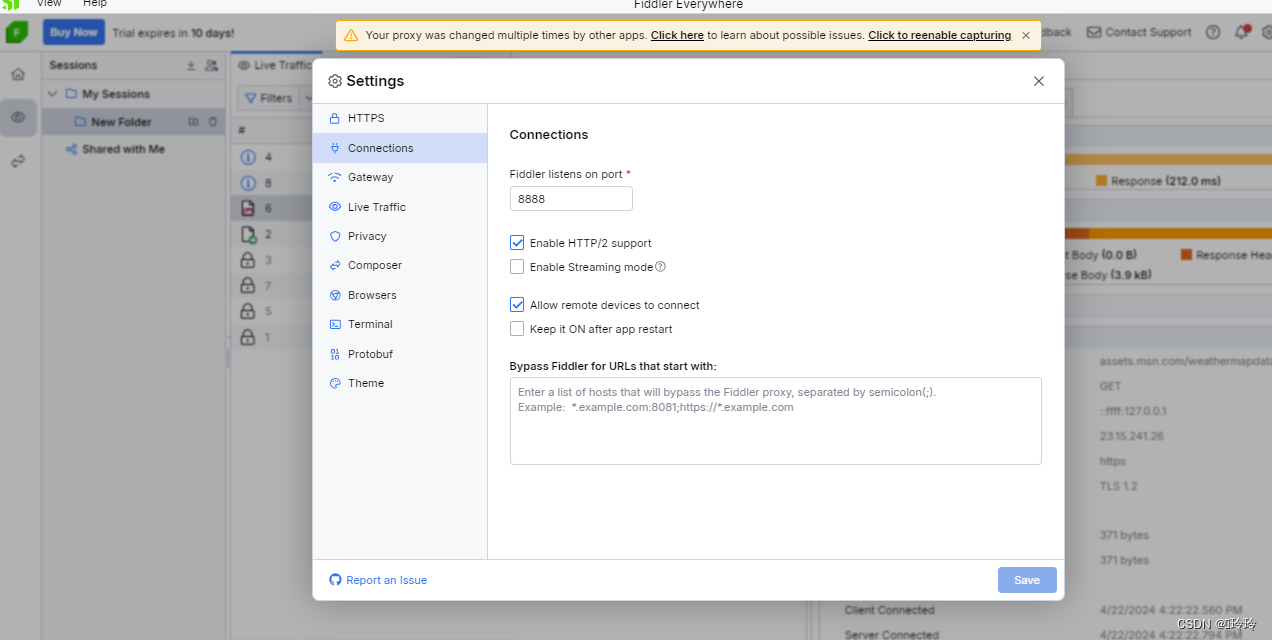Open the Help menu
This screenshot has width=1272, height=640.
(x=94, y=4)
